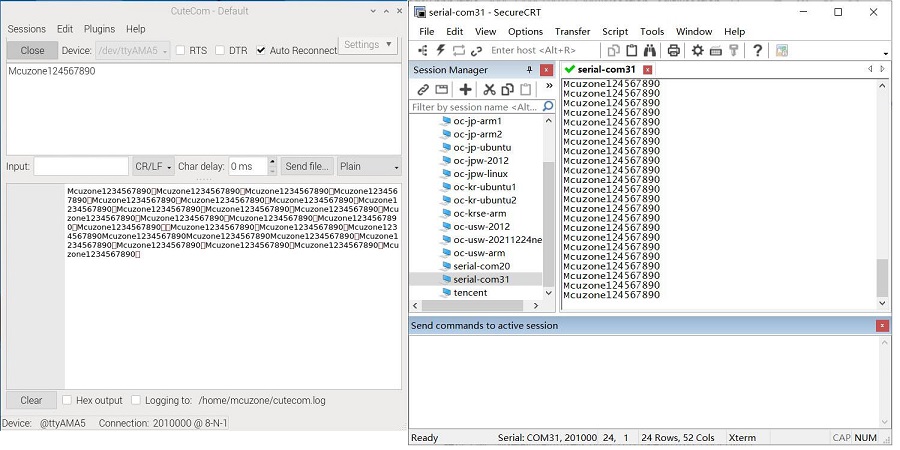Click session list vertical scrollbar

(549, 224)
